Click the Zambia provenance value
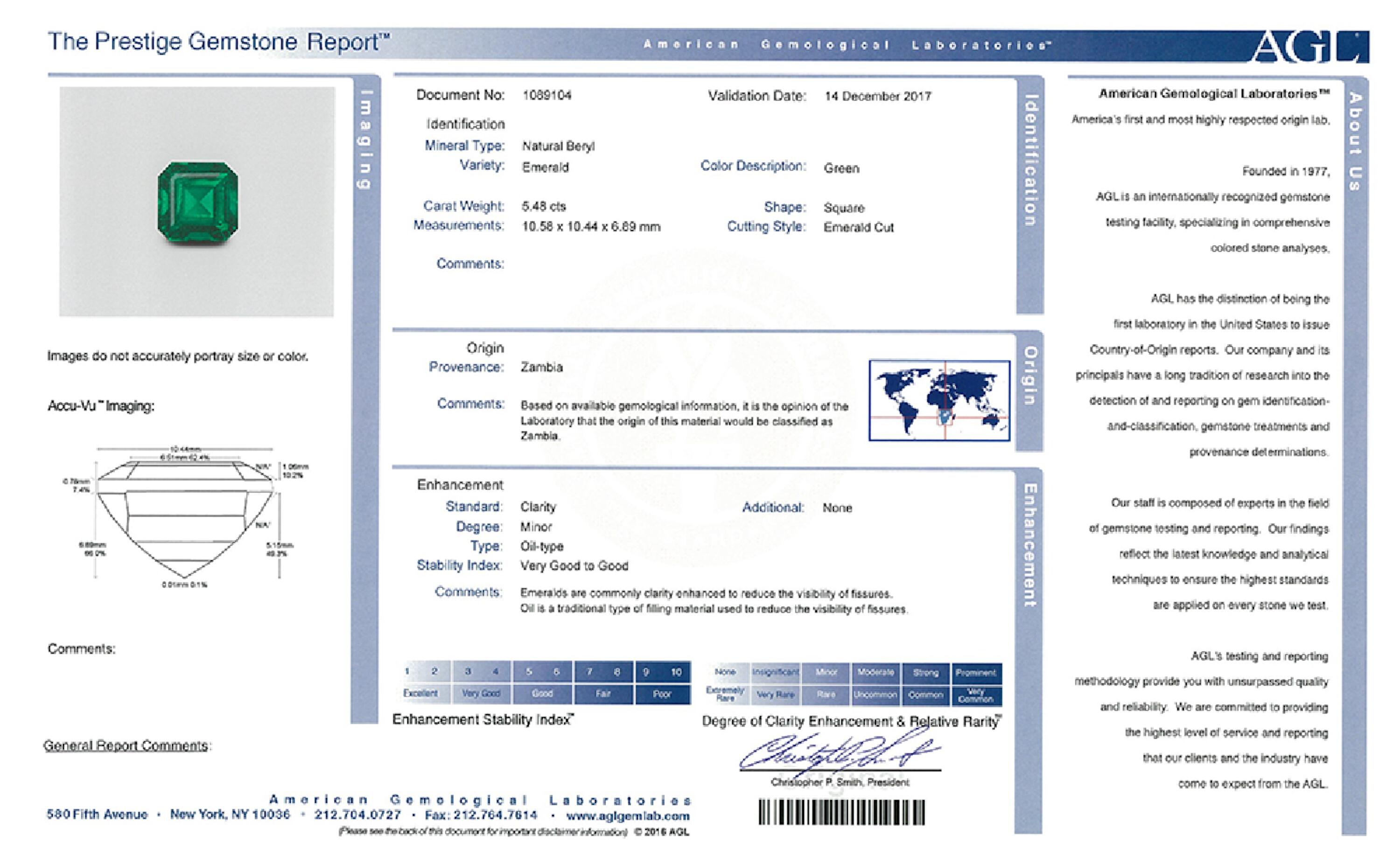The width and height of the screenshot is (1400, 850). [x=541, y=367]
